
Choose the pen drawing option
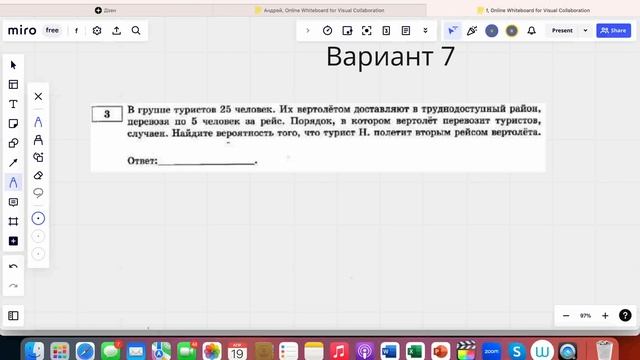point(38,122)
